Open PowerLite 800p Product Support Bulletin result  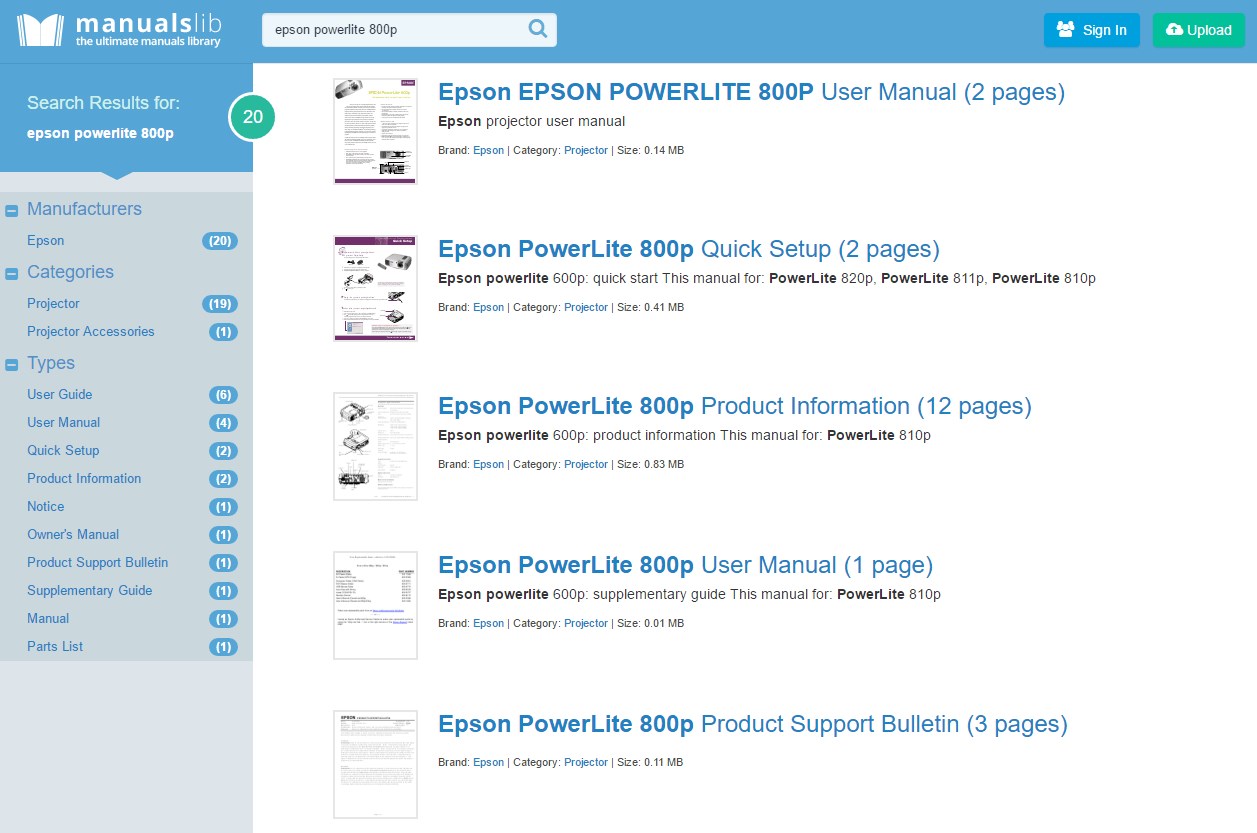pyautogui.click(x=753, y=725)
